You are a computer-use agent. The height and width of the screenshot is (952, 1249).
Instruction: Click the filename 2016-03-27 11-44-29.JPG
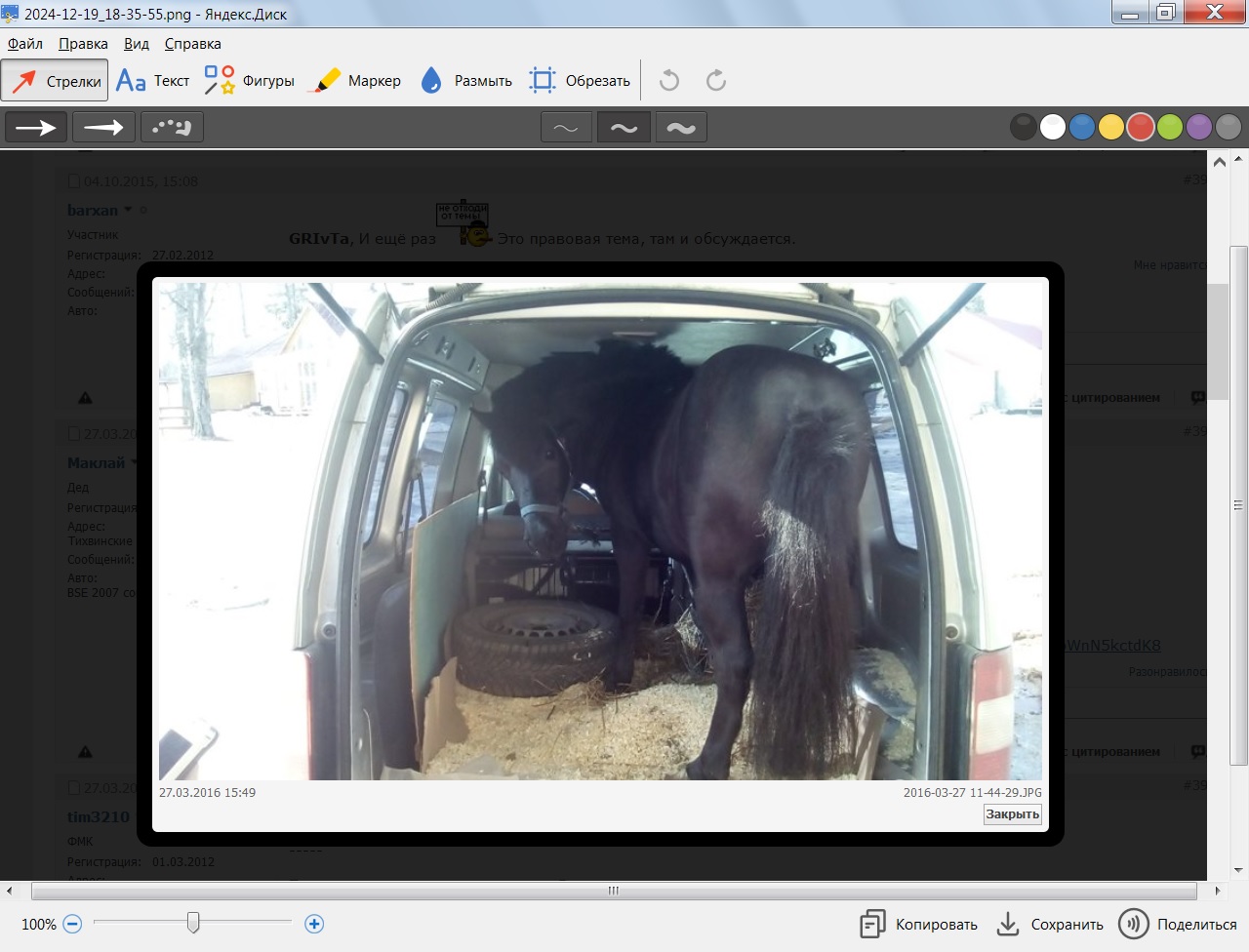pos(972,793)
